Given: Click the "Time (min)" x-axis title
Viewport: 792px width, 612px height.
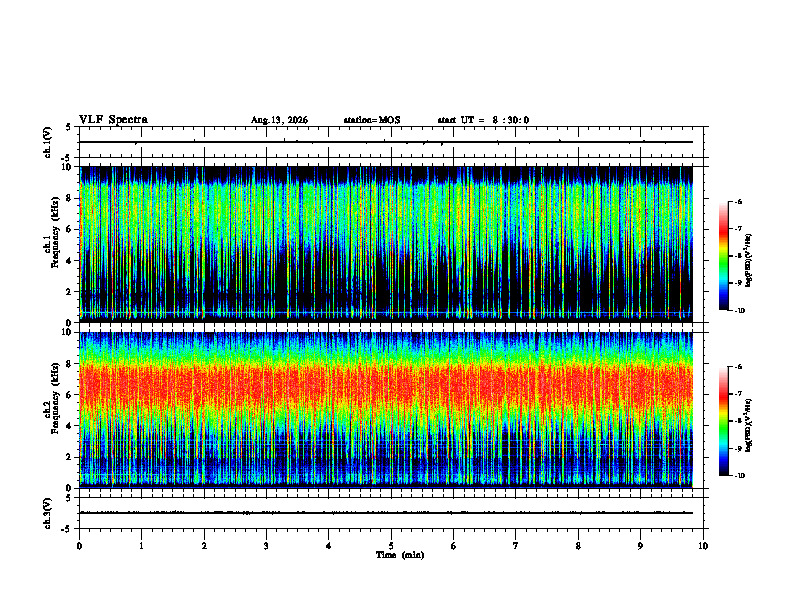Looking at the screenshot, I should coord(400,555).
